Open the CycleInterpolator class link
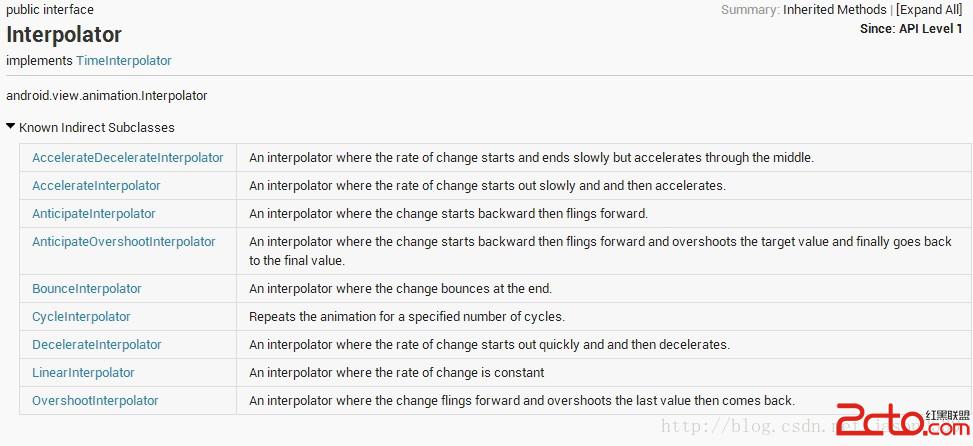This screenshot has height=446, width=973. pyautogui.click(x=81, y=317)
